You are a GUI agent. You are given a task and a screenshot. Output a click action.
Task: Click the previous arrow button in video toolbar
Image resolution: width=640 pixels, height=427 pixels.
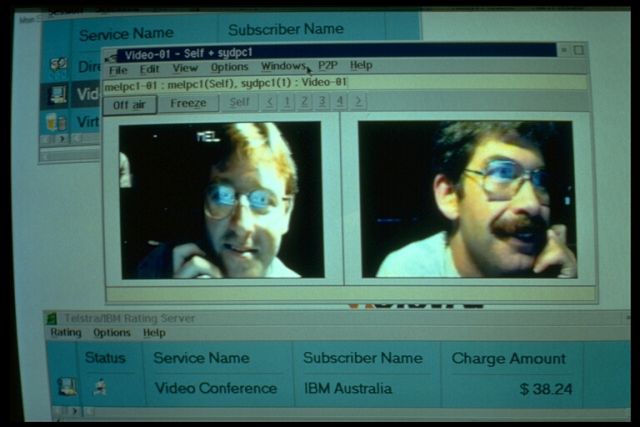click(x=269, y=101)
